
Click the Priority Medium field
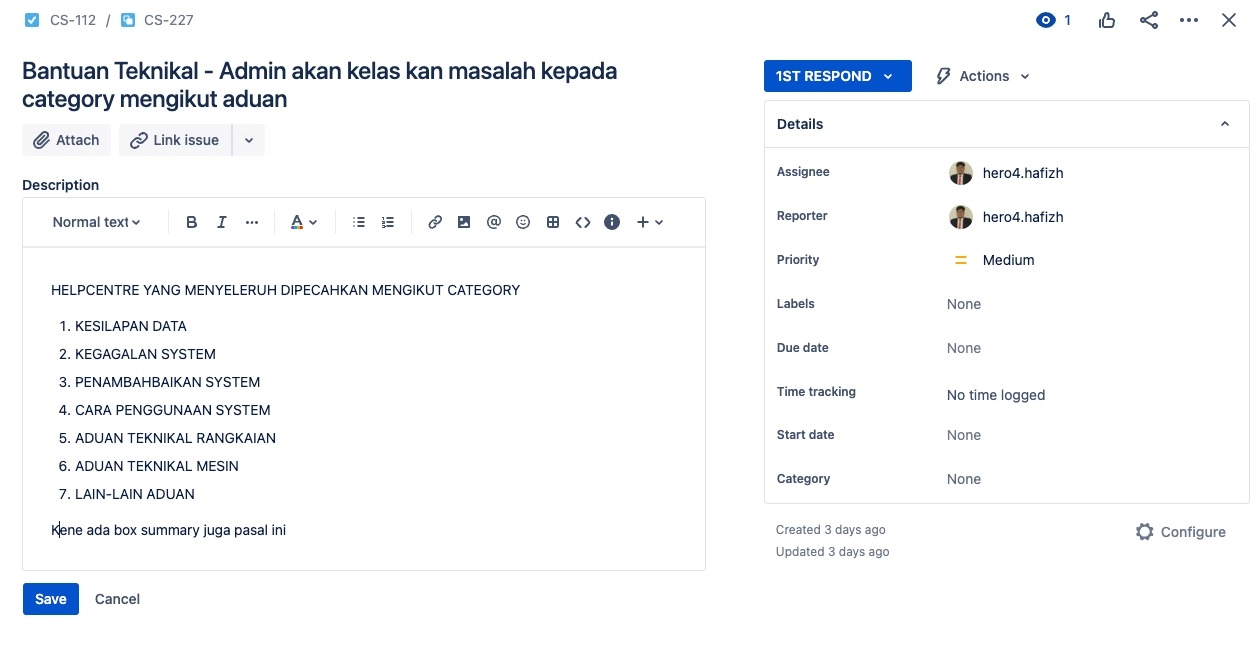tap(1007, 260)
